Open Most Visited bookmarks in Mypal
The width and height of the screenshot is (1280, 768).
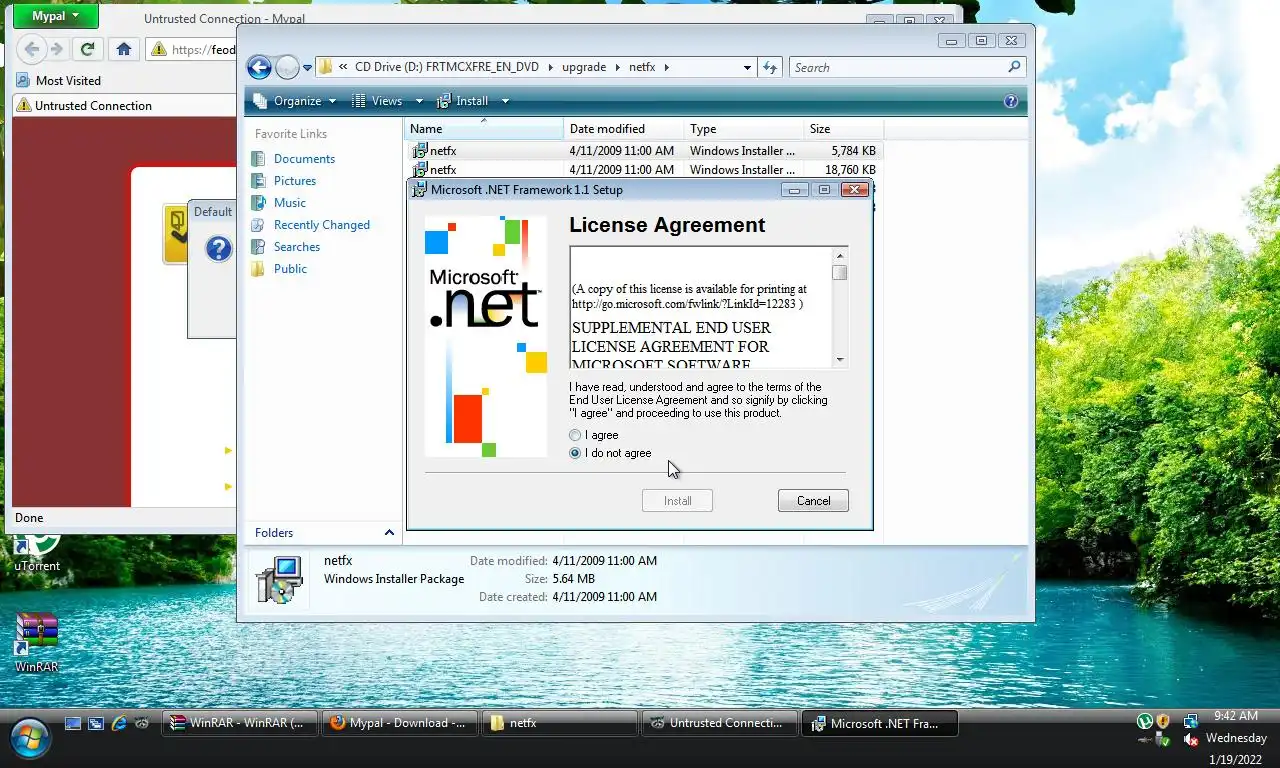(58, 81)
